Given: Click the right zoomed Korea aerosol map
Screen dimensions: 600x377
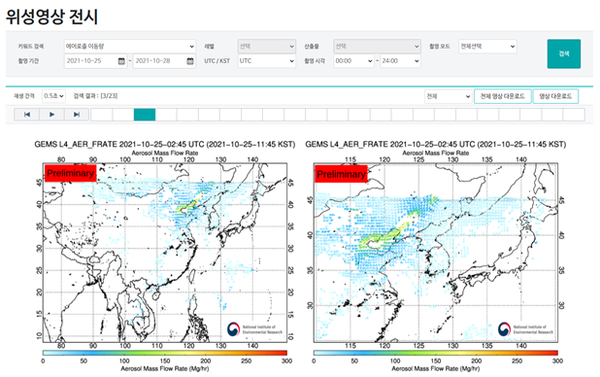Looking at the screenshot, I should point(435,253).
